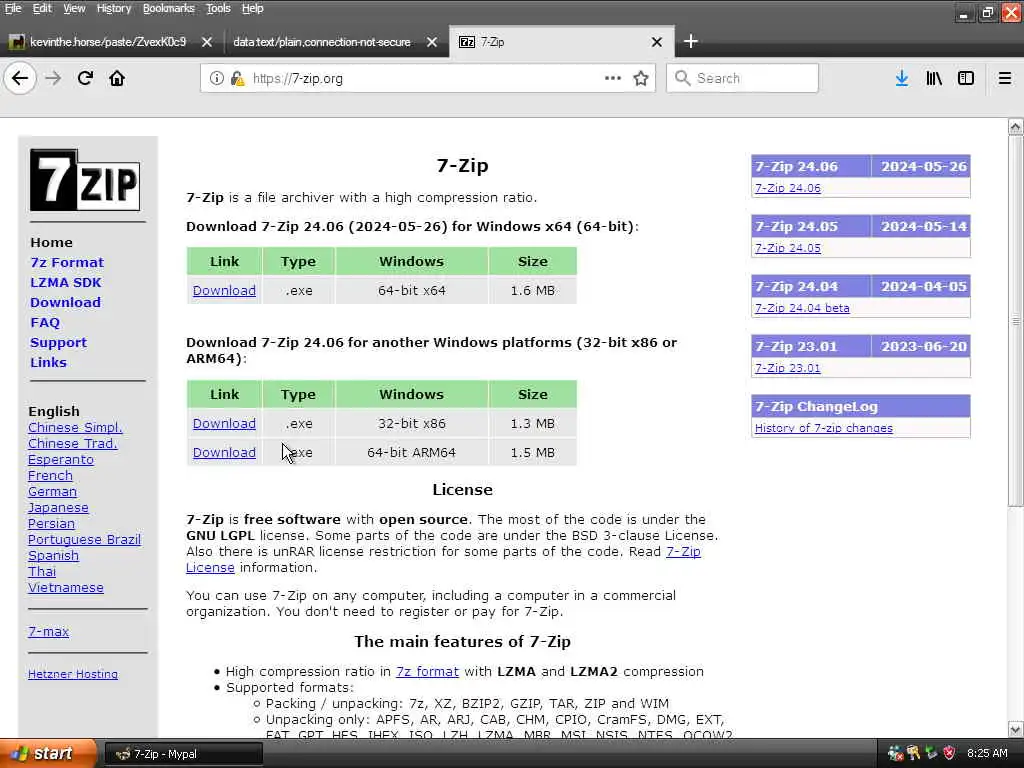Click scrollbar down arrow at page bottom

[1015, 729]
